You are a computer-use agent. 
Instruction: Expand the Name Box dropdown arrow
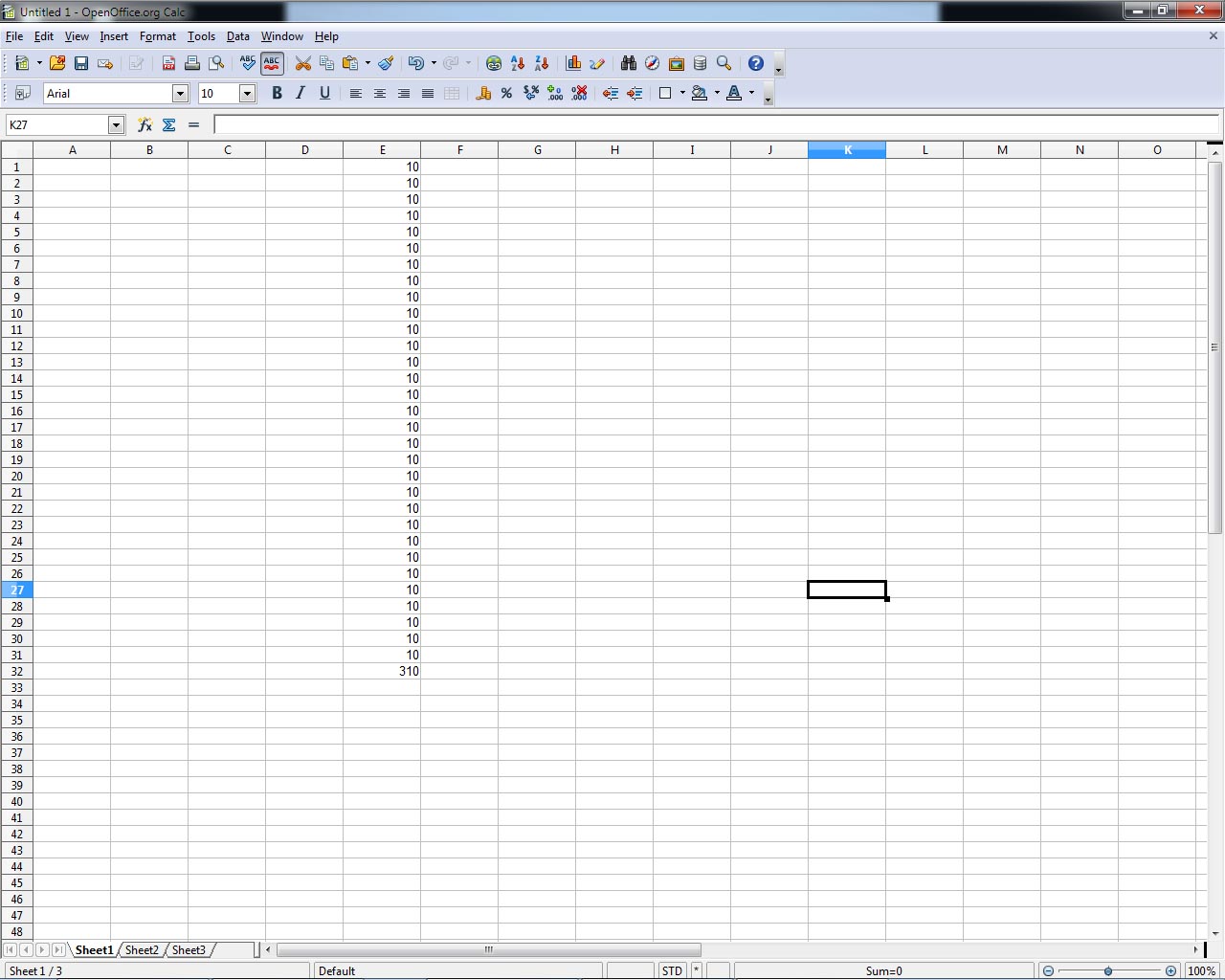(x=116, y=124)
